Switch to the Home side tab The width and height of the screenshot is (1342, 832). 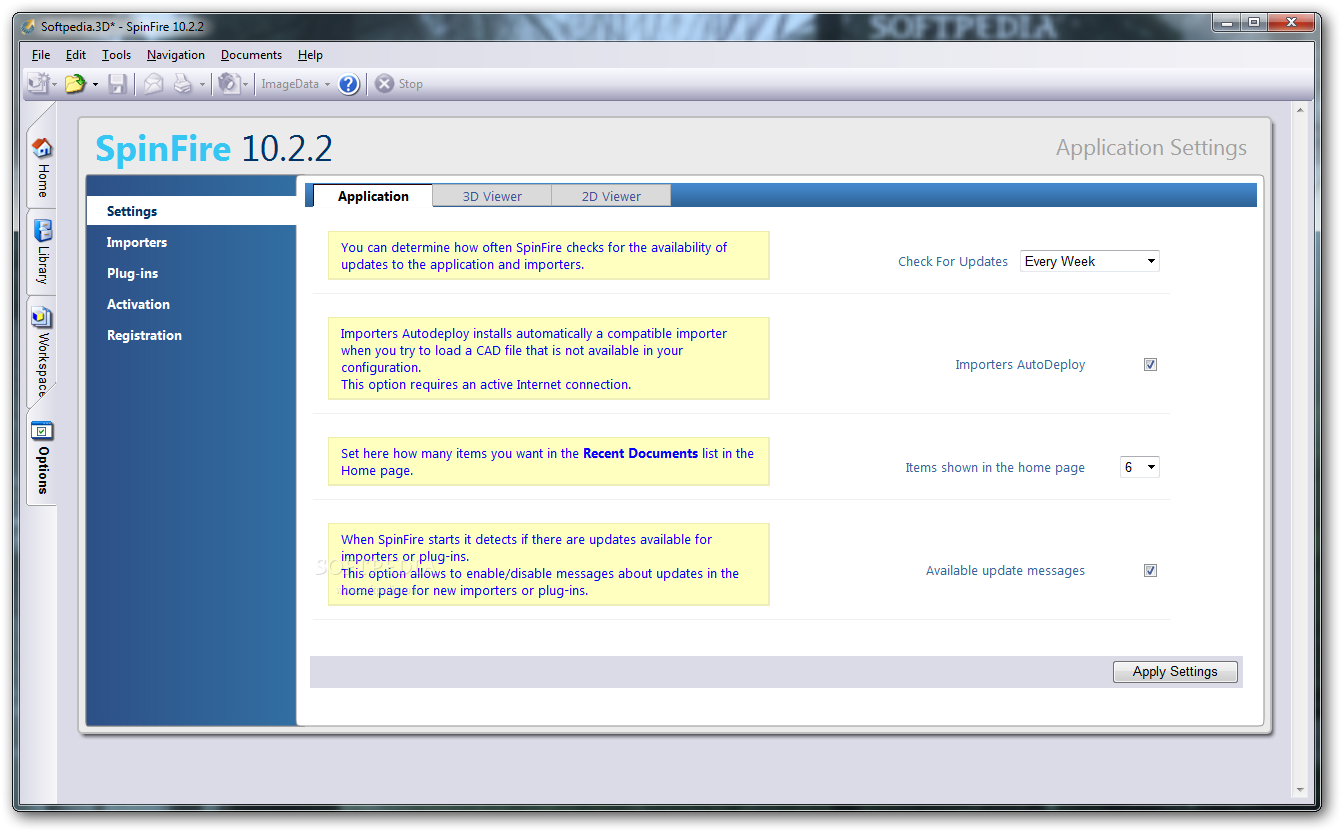(42, 167)
